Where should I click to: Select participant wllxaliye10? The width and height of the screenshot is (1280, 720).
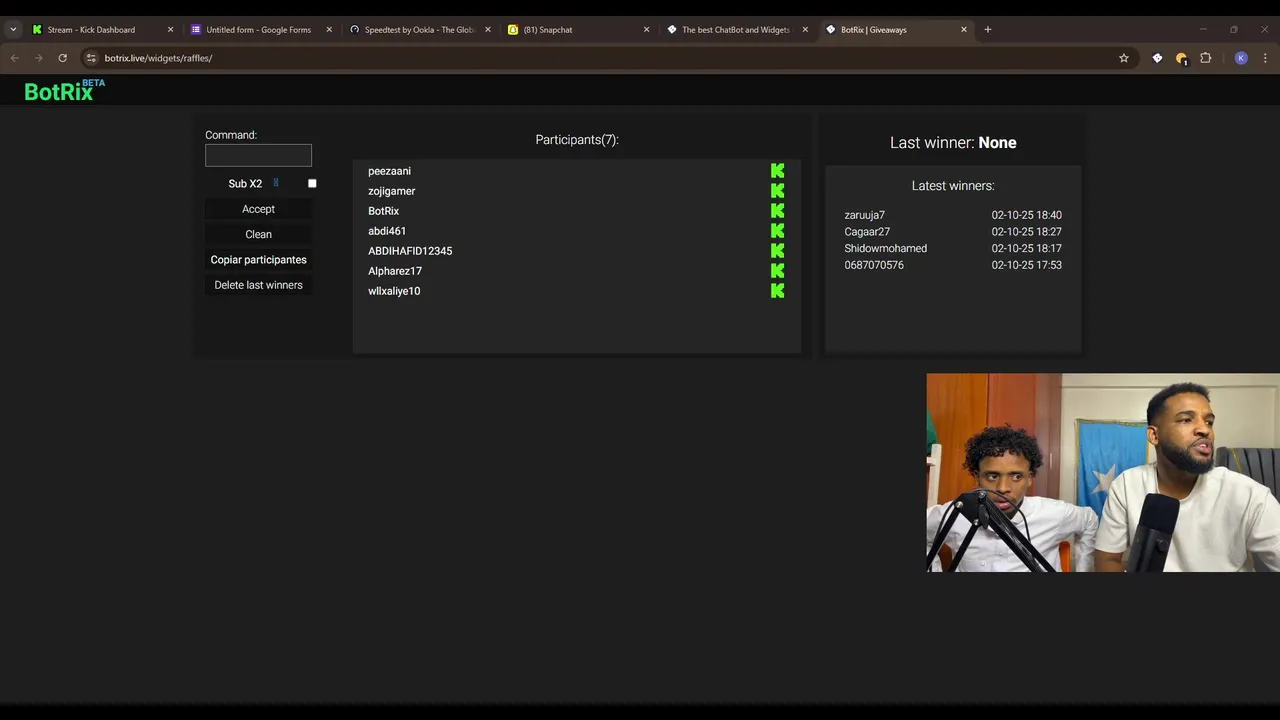point(394,291)
